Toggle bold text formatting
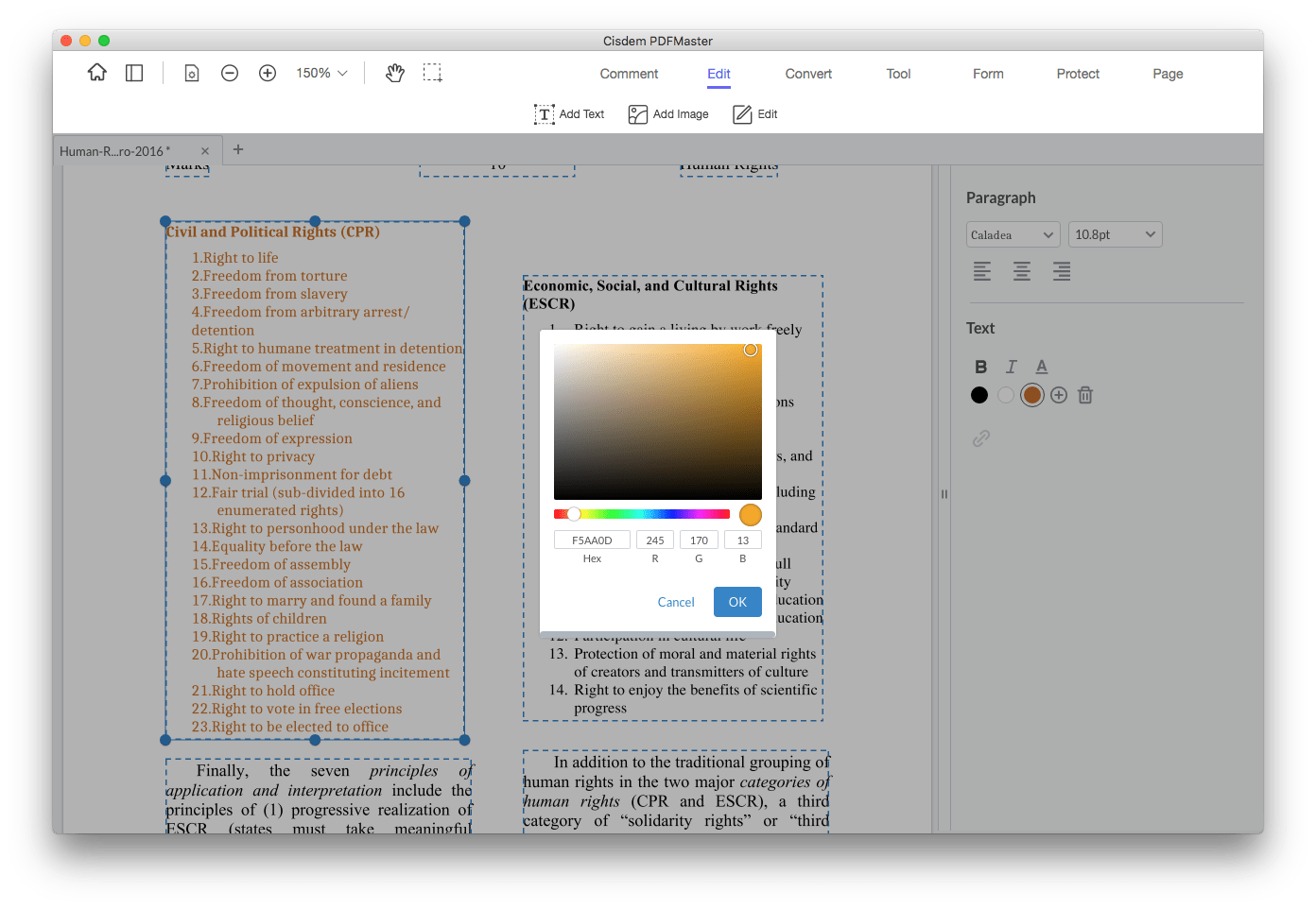This screenshot has height=909, width=1316. [x=980, y=367]
